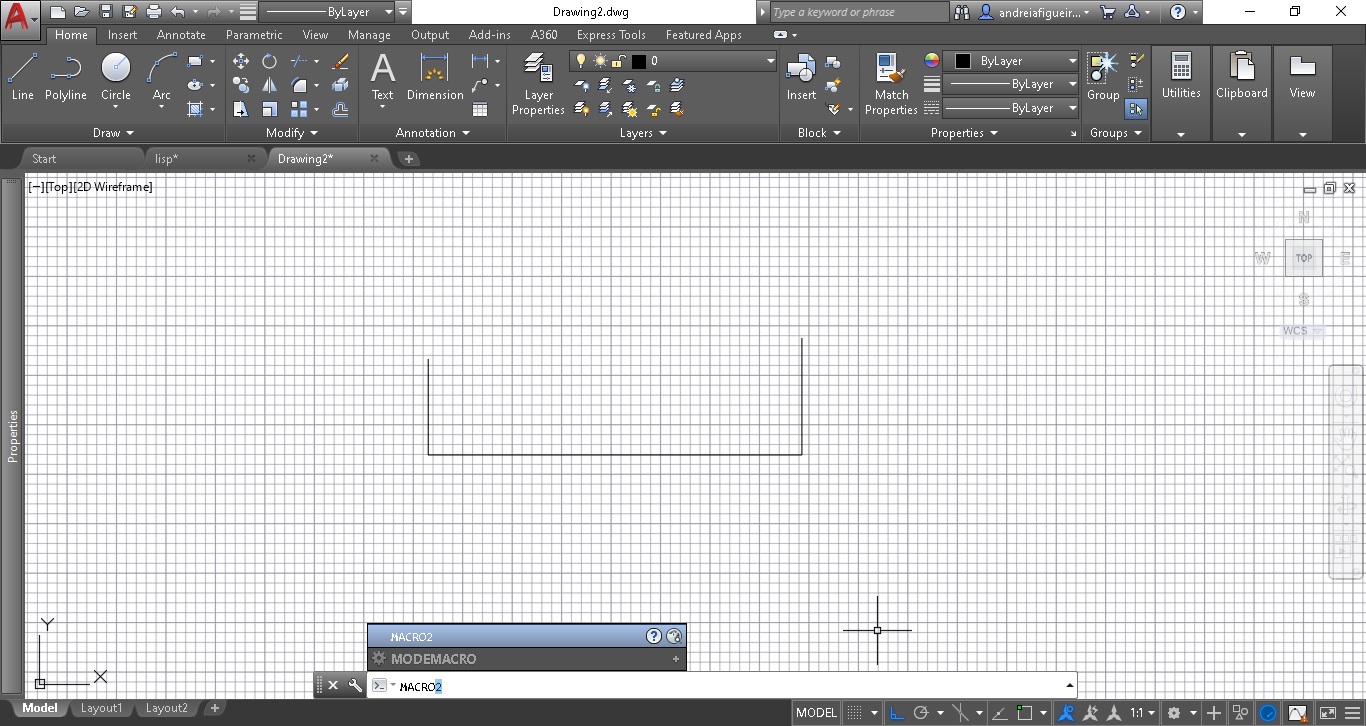Viewport: 1366px width, 726px height.
Task: Select the Line drawing tool
Action: [x=22, y=78]
